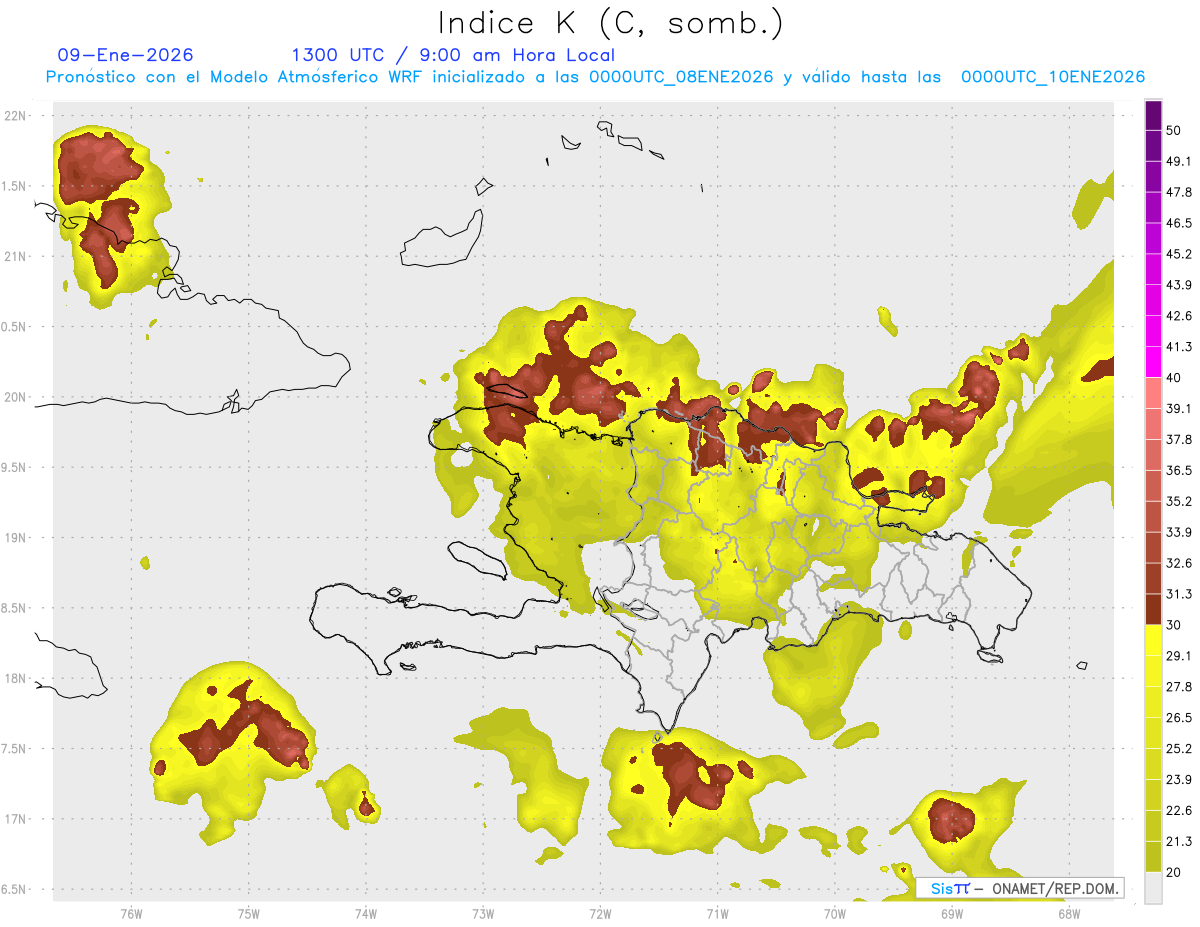Click the "Indice K (C, somb.)" title
The height and width of the screenshot is (927, 1200).
click(x=611, y=23)
